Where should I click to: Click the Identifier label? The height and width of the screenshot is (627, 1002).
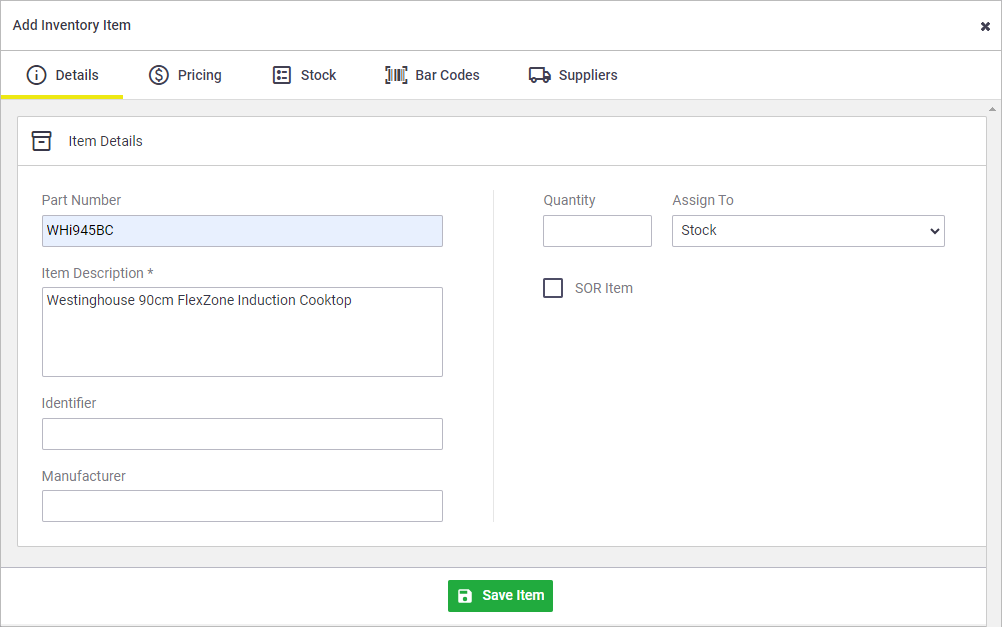(x=69, y=403)
